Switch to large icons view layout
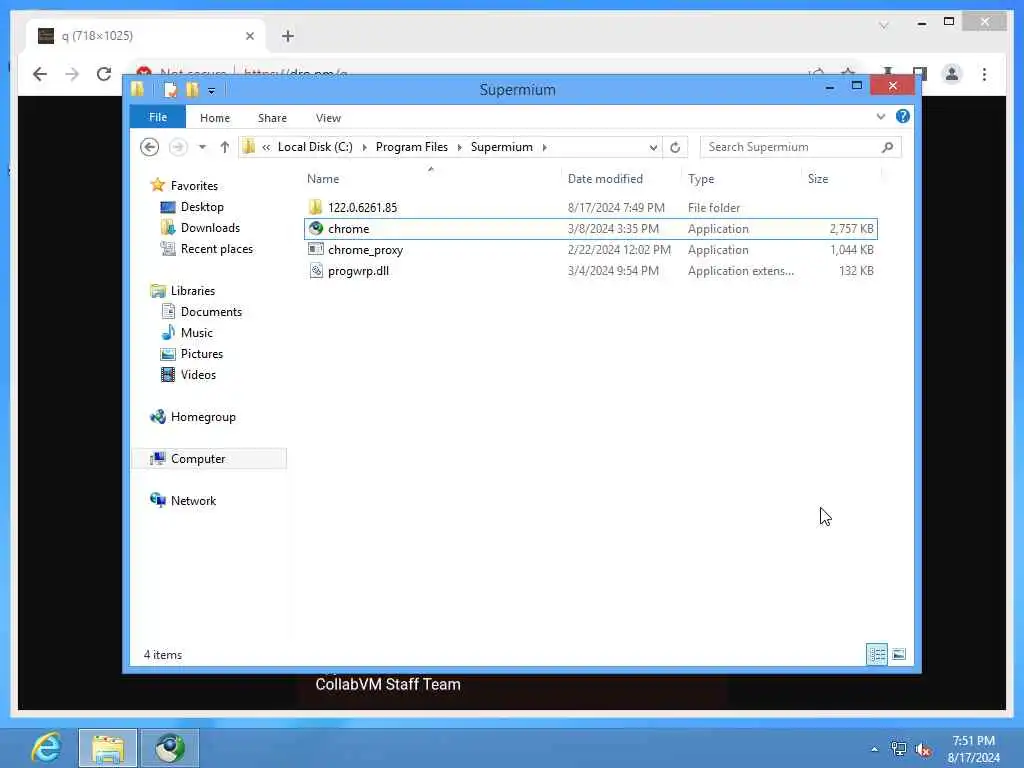The image size is (1024, 768). tap(899, 654)
